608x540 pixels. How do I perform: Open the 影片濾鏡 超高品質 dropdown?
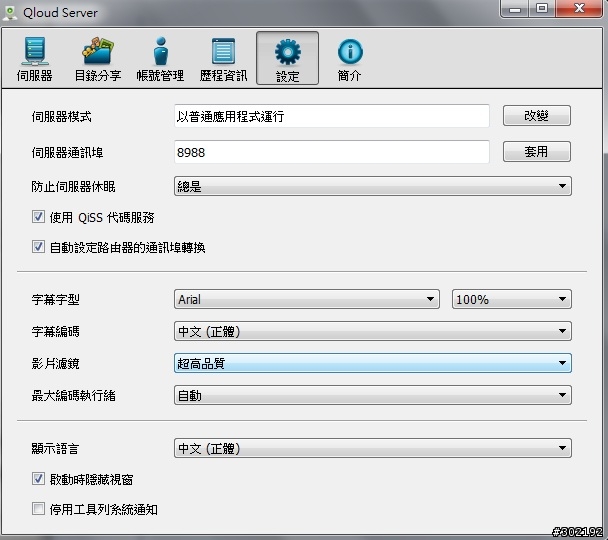[373, 363]
